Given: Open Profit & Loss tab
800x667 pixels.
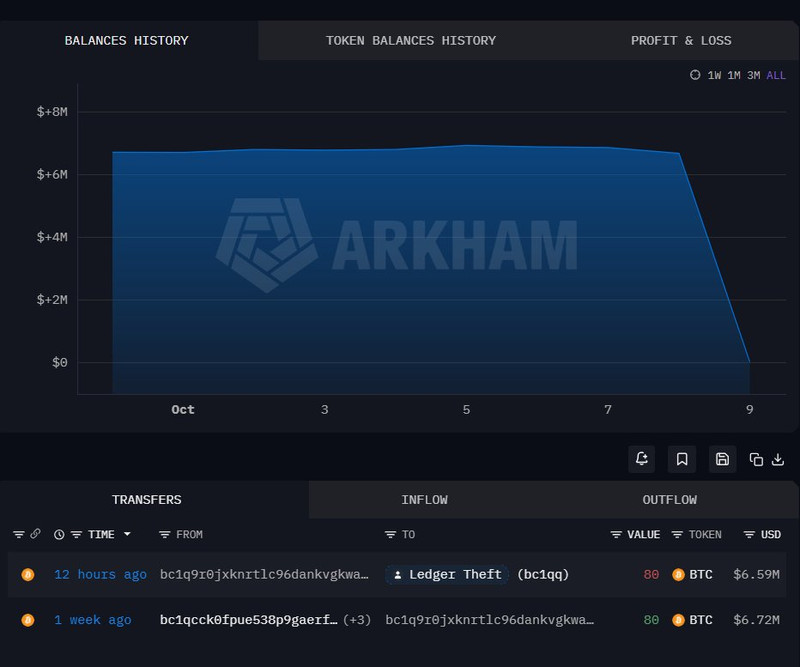Looking at the screenshot, I should 681,40.
